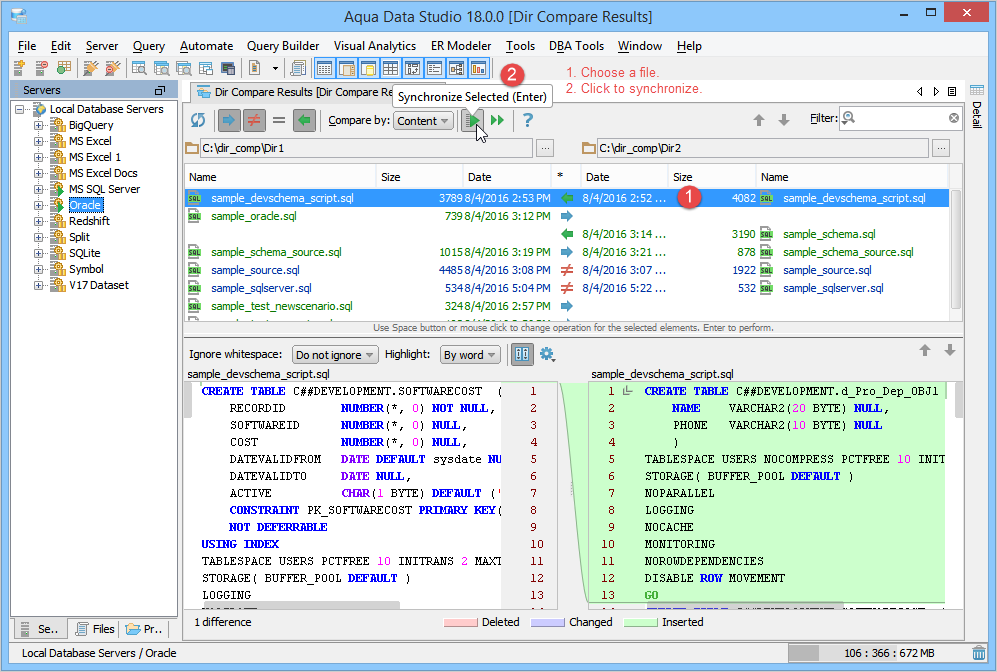
Task: Open the help question mark icon
Action: click(528, 120)
